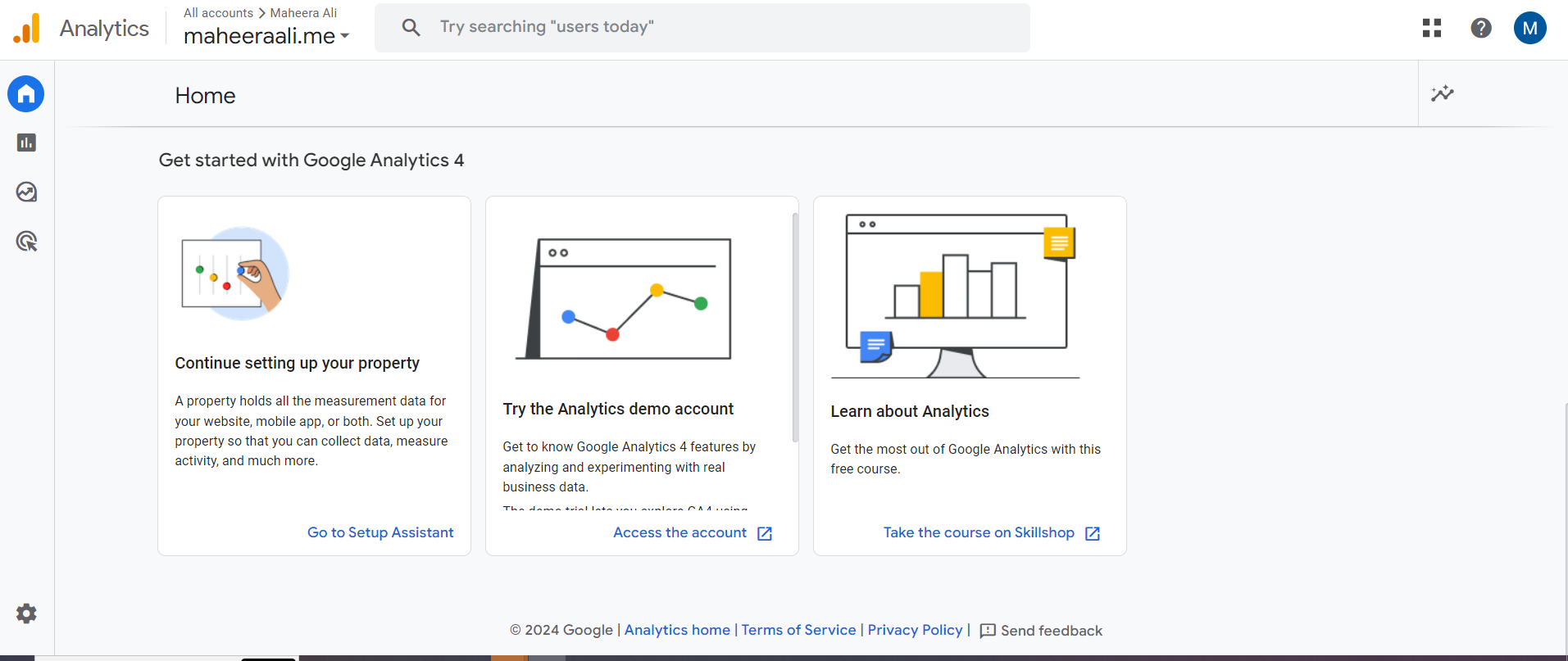Click All accounts in the breadcrumb
The width and height of the screenshot is (1568, 661).
click(218, 12)
